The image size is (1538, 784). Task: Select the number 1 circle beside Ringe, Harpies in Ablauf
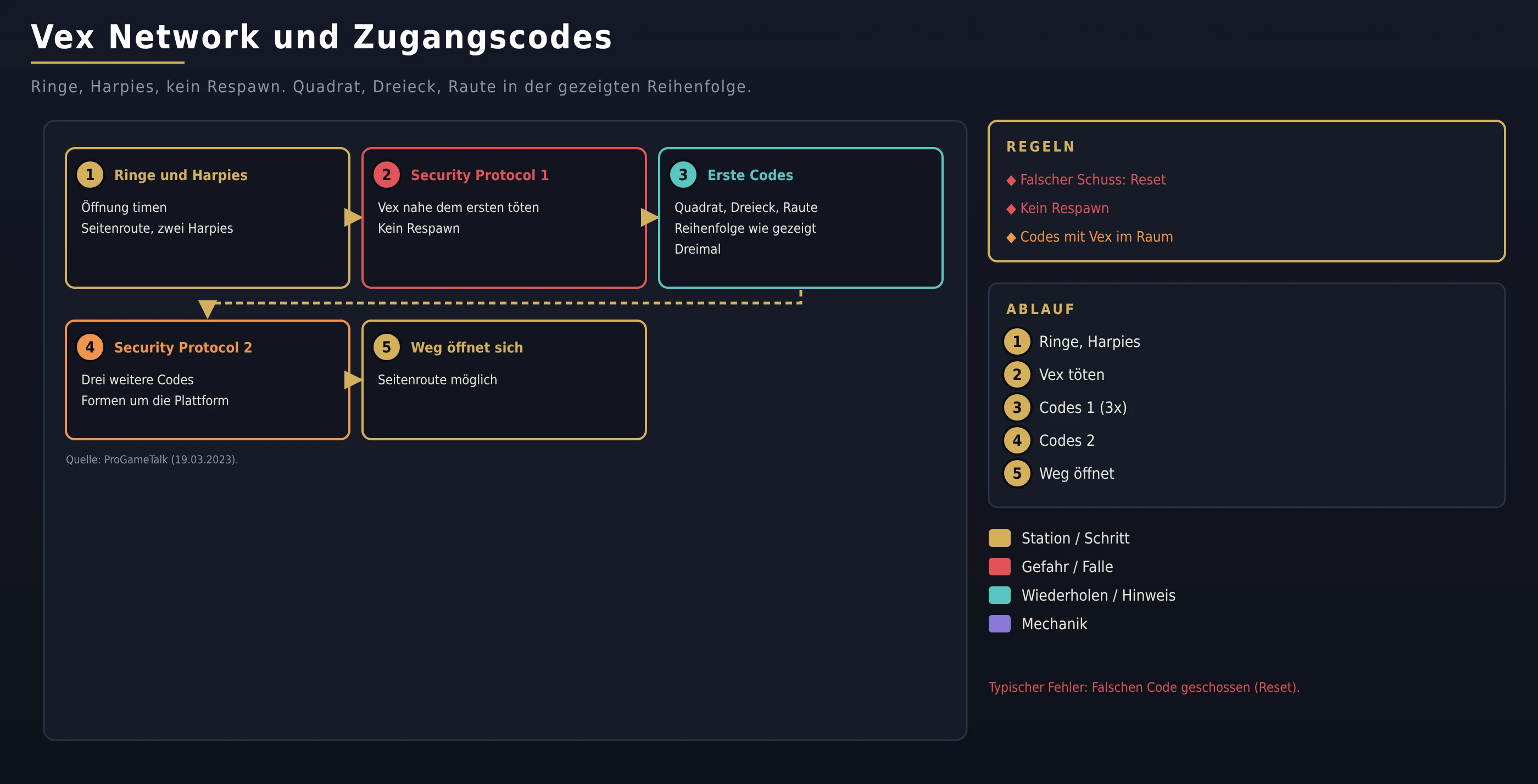tap(1017, 342)
